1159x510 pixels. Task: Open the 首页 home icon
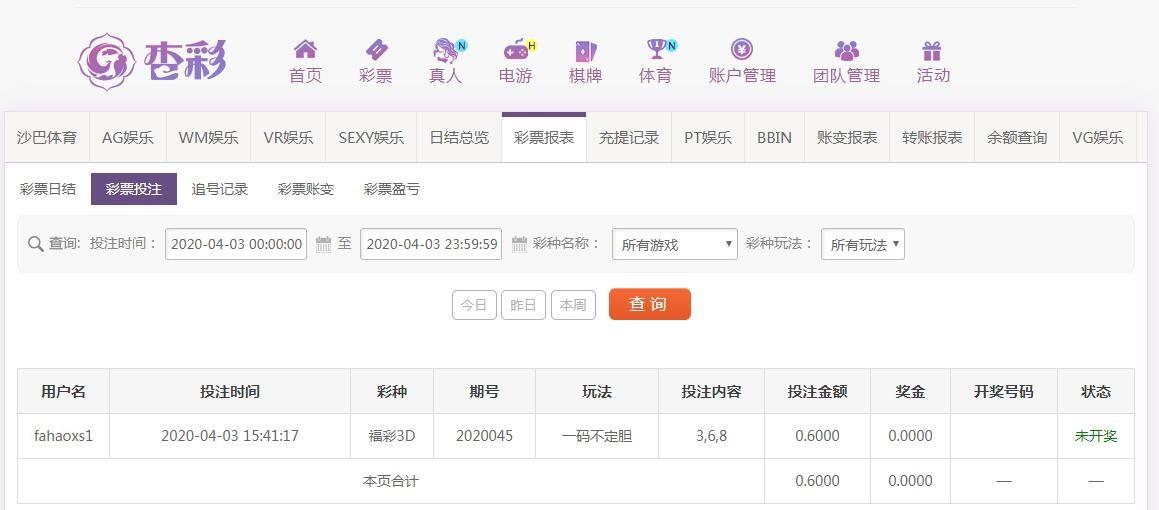pos(305,50)
